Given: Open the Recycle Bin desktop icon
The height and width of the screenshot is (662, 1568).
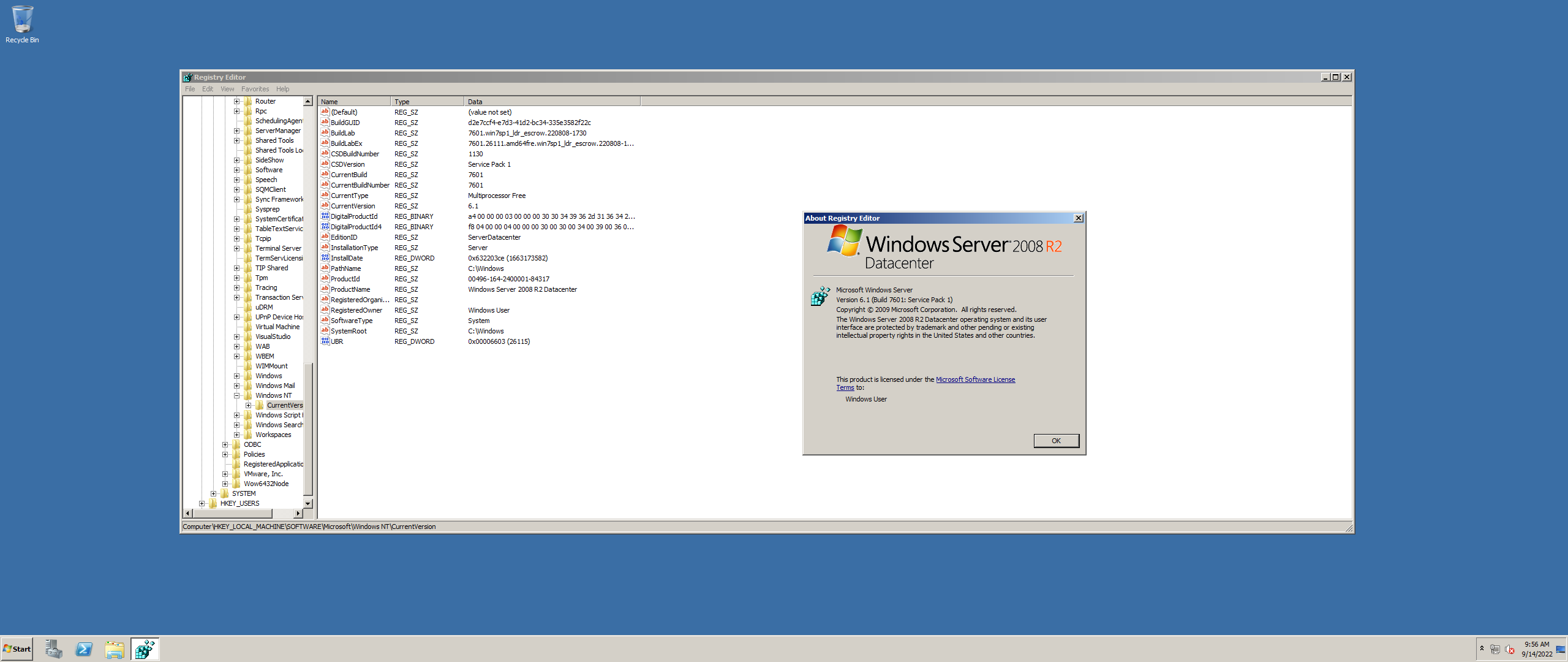Looking at the screenshot, I should pos(22,25).
